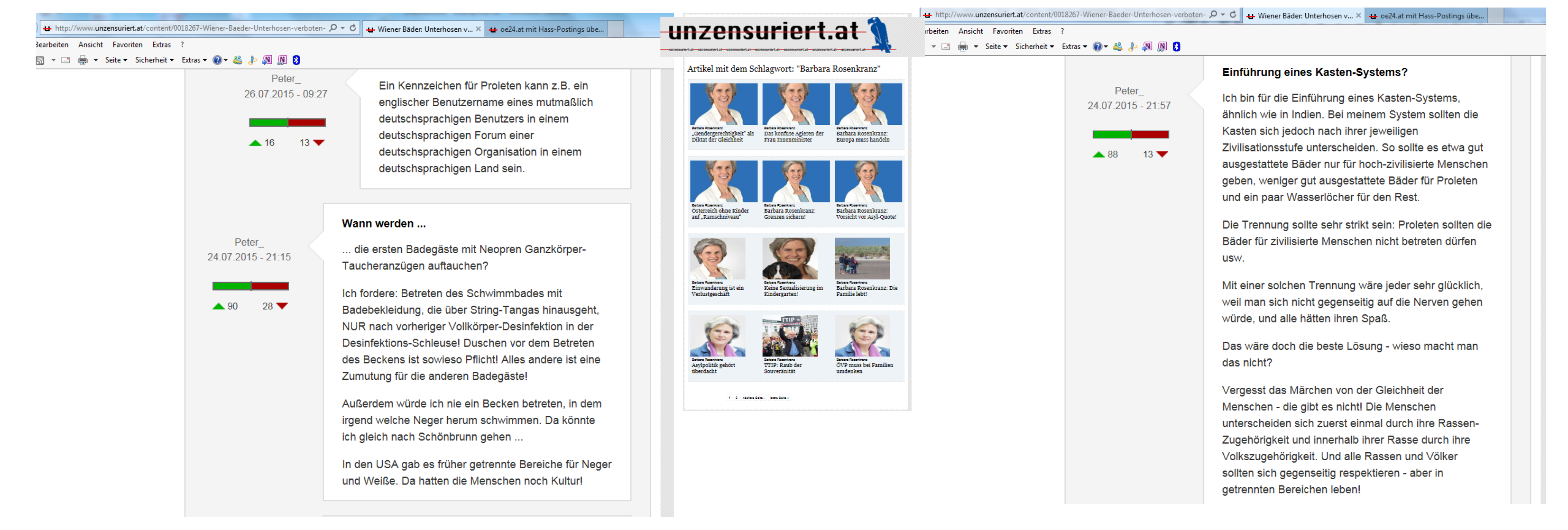Open the dropdown arrow beside the RSS feed icon
The width and height of the screenshot is (1568, 530).
53,60
